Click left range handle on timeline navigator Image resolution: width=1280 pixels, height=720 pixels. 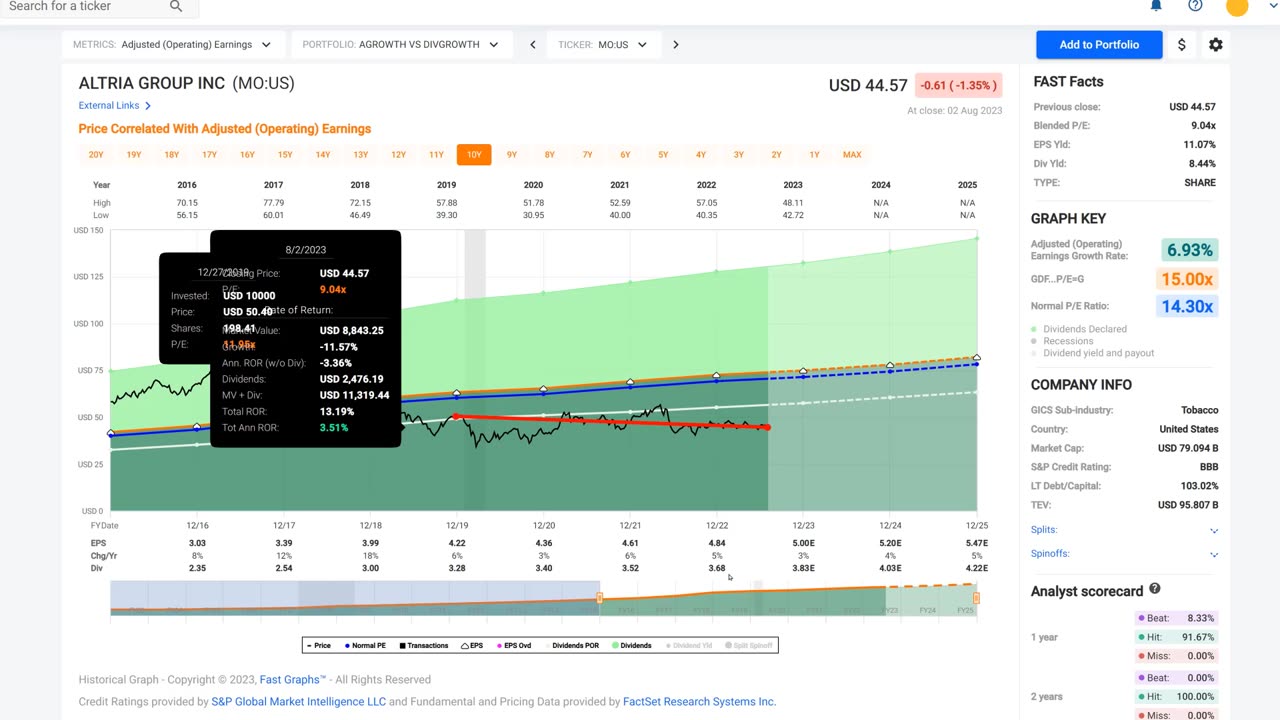tap(600, 598)
